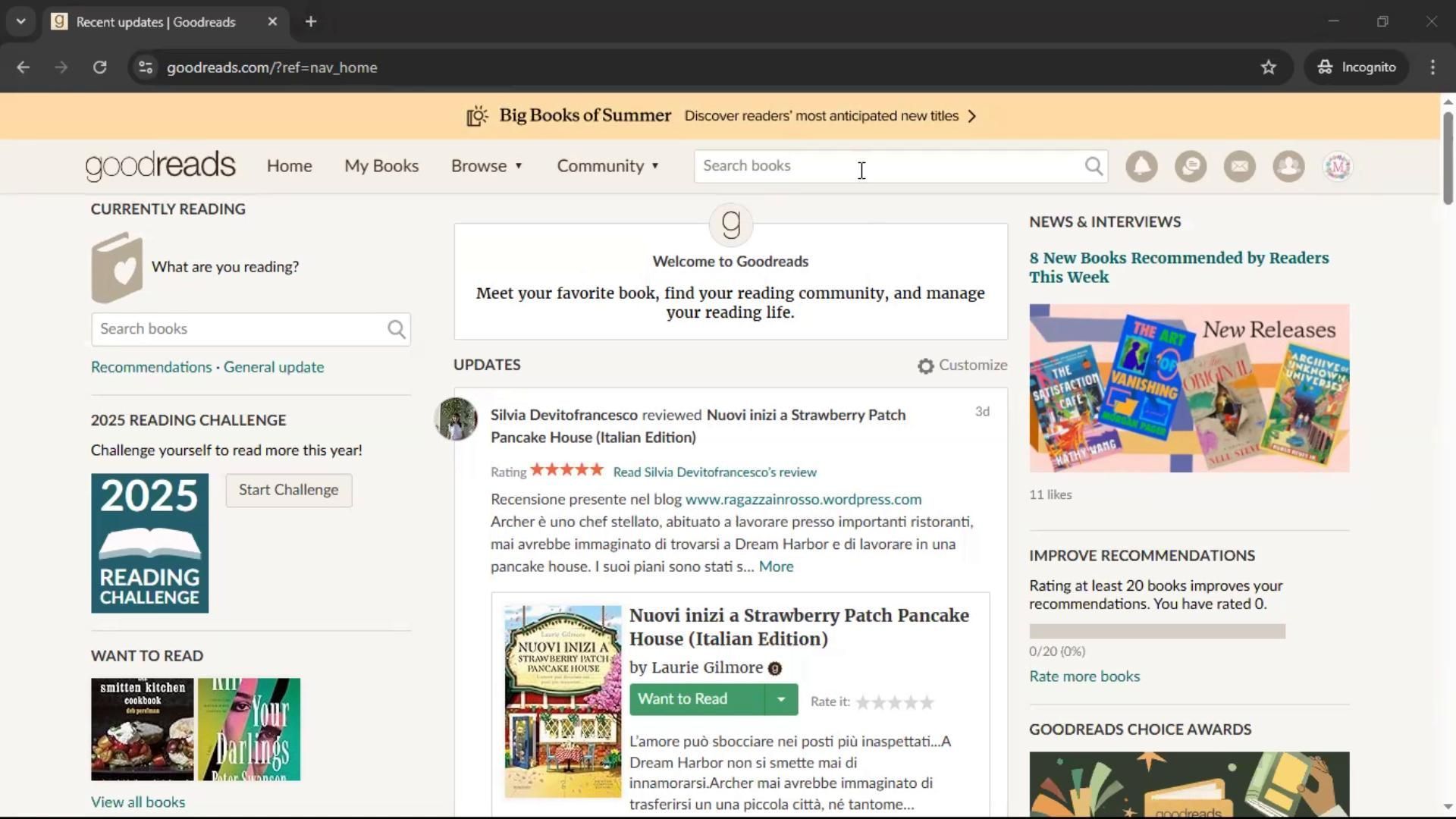Image resolution: width=1456 pixels, height=819 pixels.
Task: Open the discussions speech bubble icon
Action: point(1191,166)
